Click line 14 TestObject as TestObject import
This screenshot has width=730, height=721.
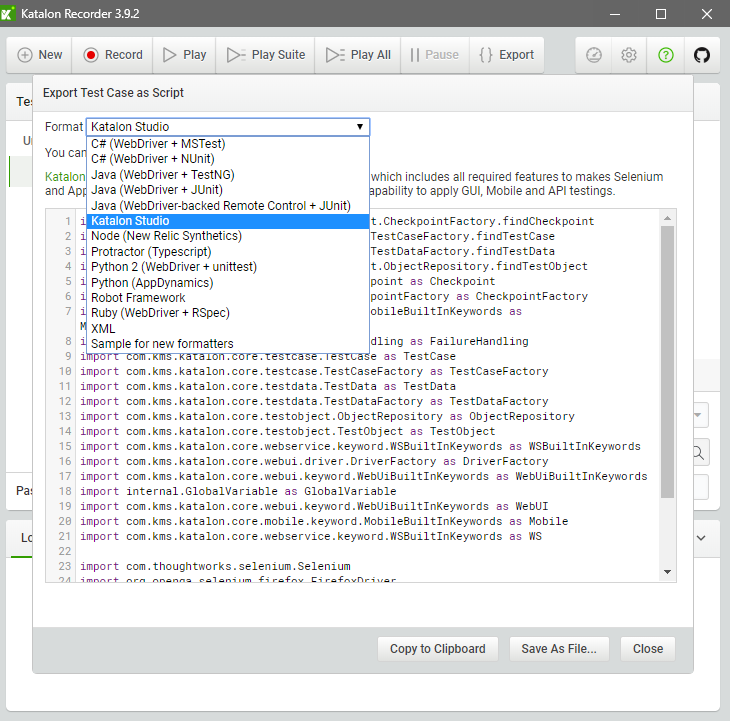click(288, 431)
